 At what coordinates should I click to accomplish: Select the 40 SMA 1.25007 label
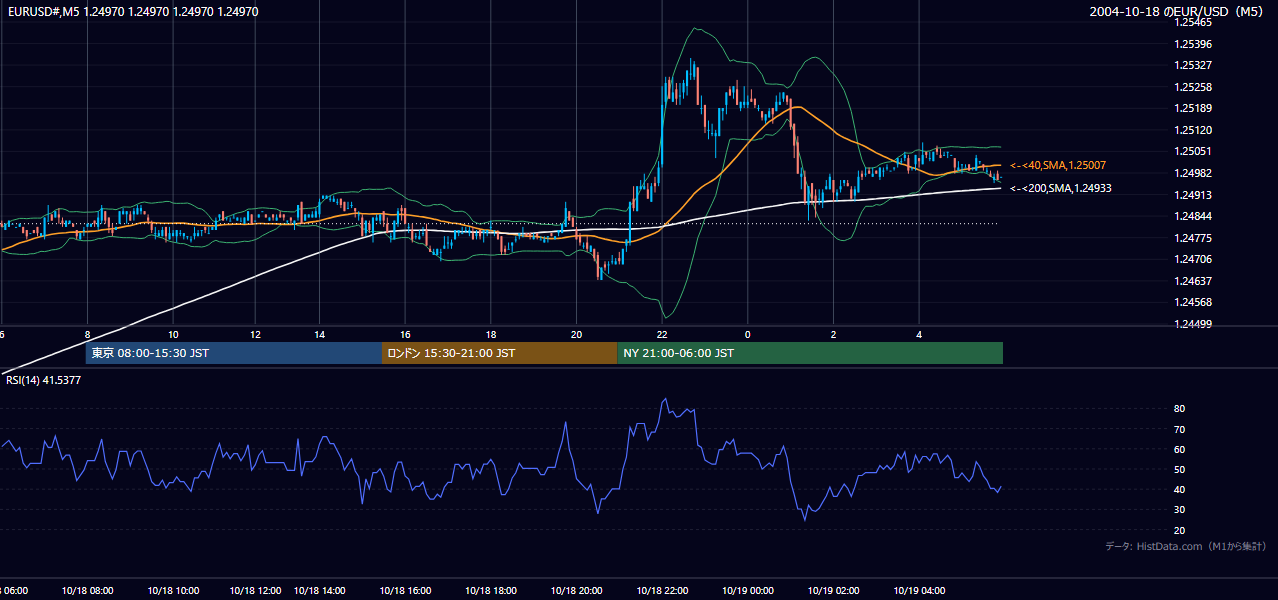coord(1057,165)
